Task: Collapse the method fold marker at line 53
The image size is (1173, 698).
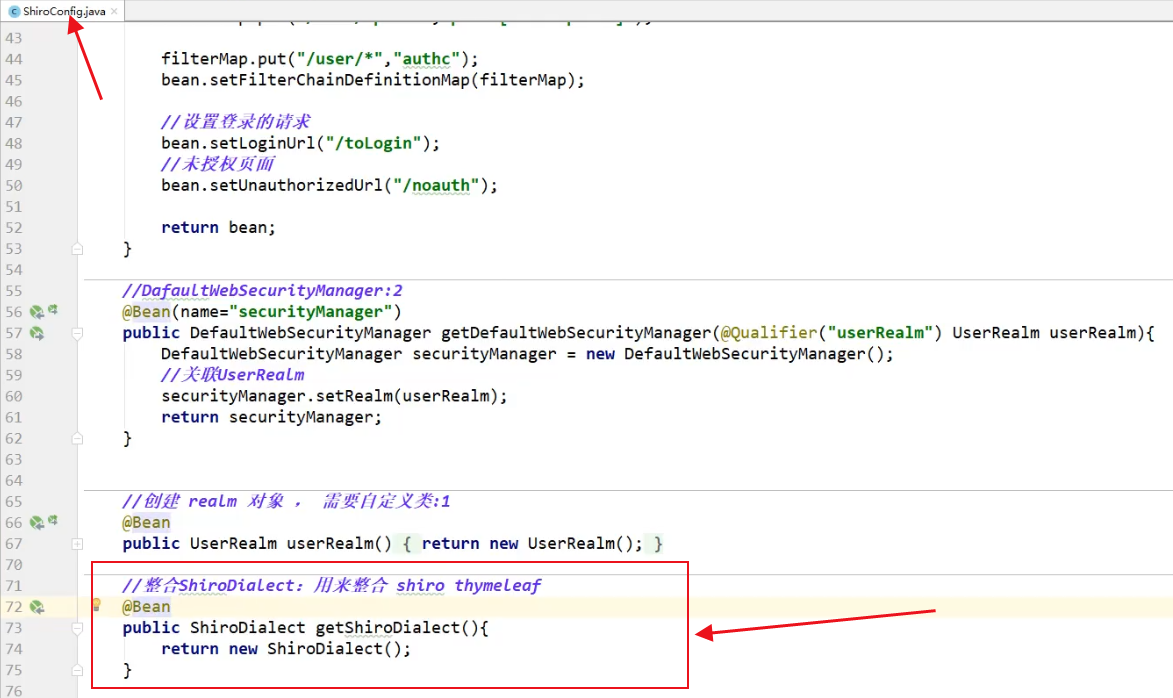Action: 77,249
